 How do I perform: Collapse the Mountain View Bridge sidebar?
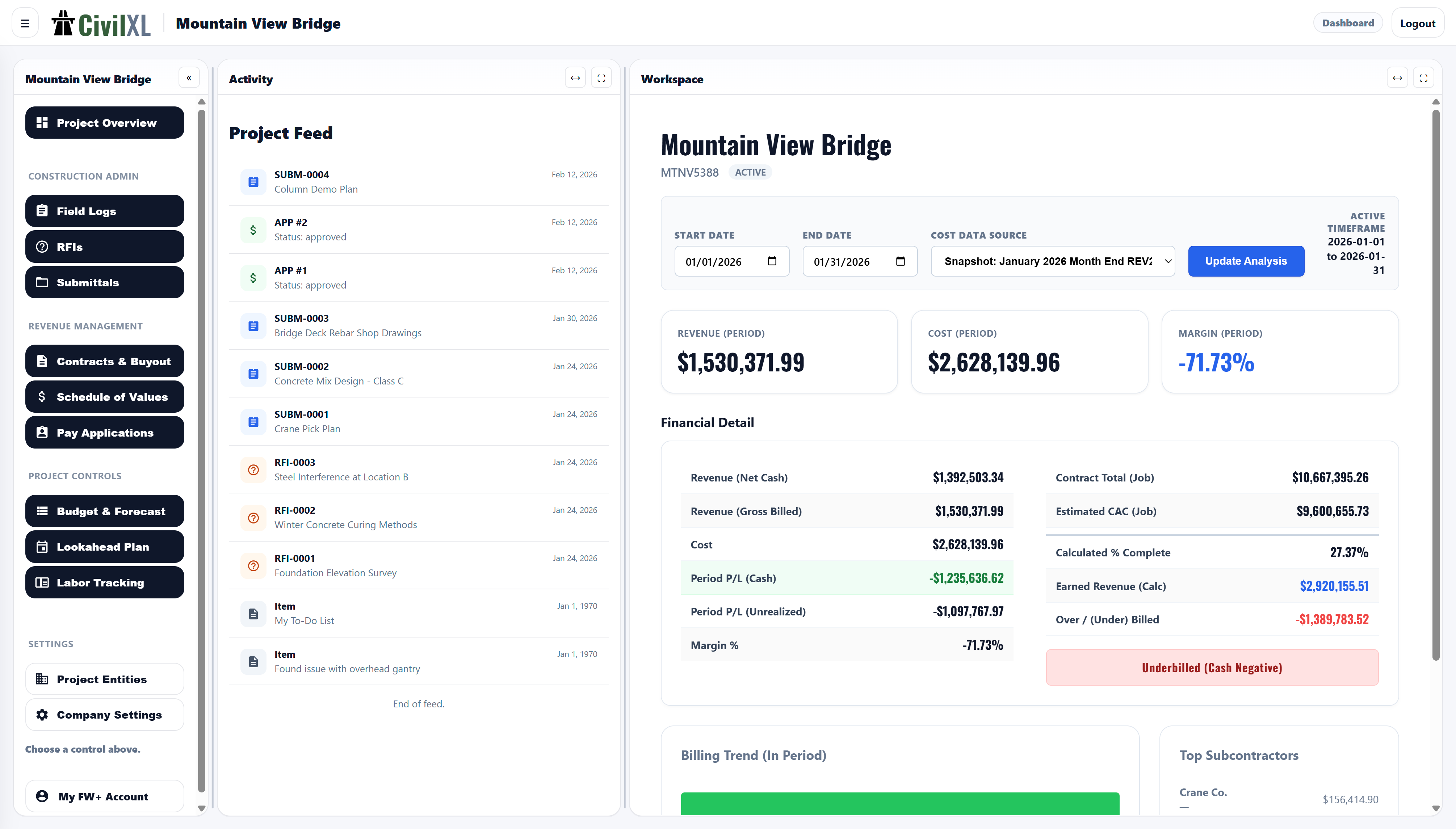tap(189, 78)
